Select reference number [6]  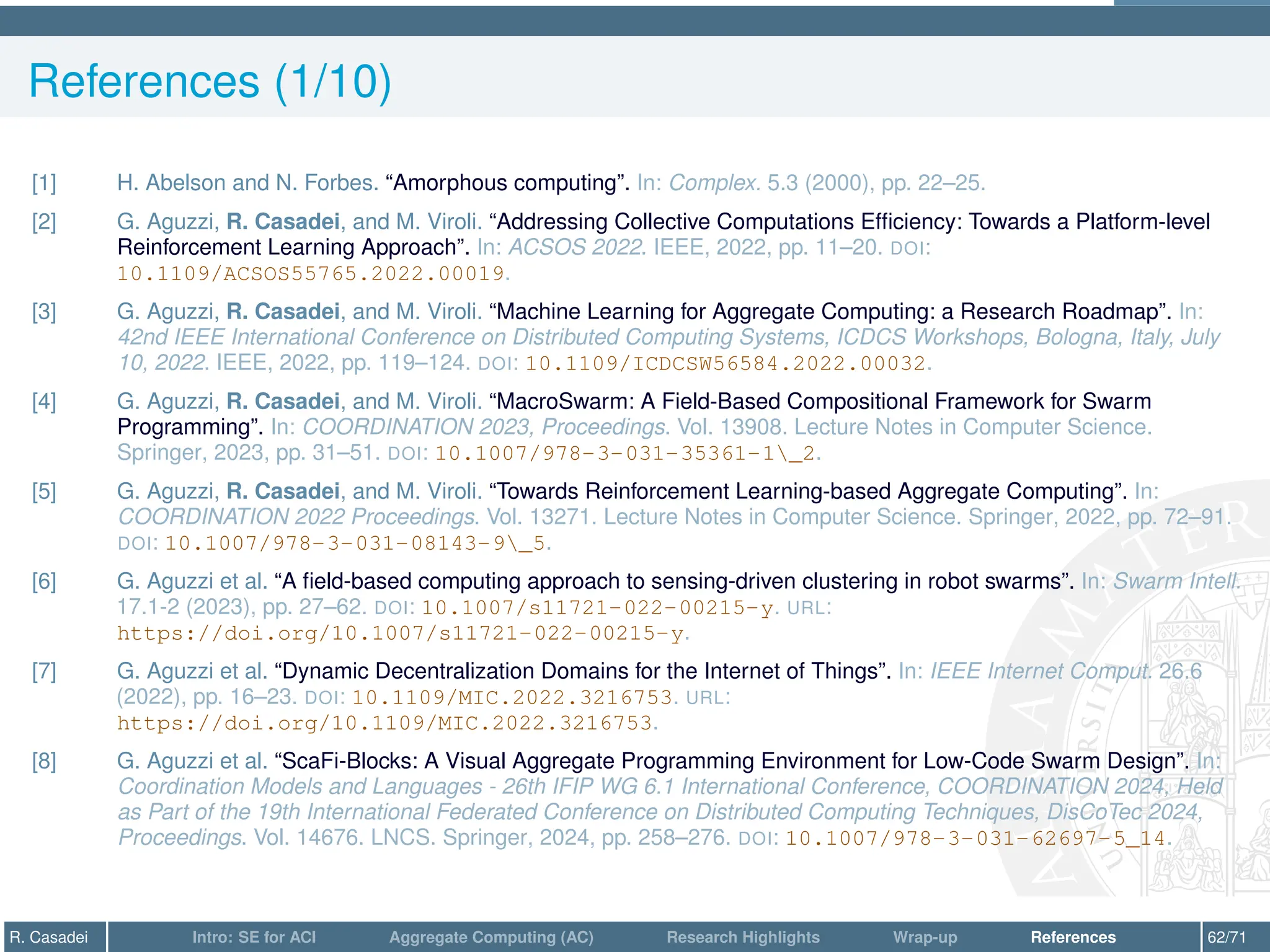[44, 581]
